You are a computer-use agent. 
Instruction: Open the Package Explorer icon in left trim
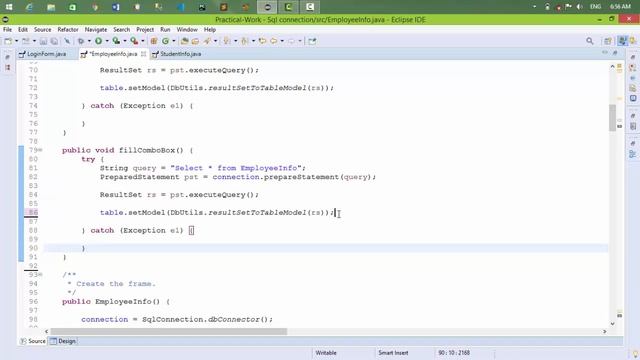(8, 67)
